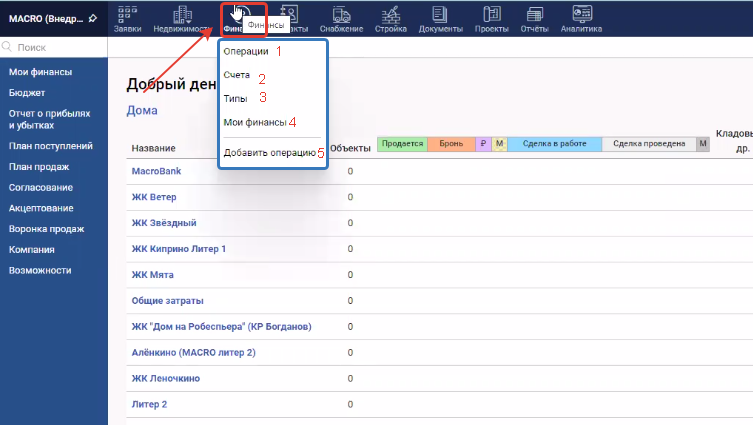Click the search field Поиск
Image resolution: width=753 pixels, height=425 pixels.
(x=55, y=47)
